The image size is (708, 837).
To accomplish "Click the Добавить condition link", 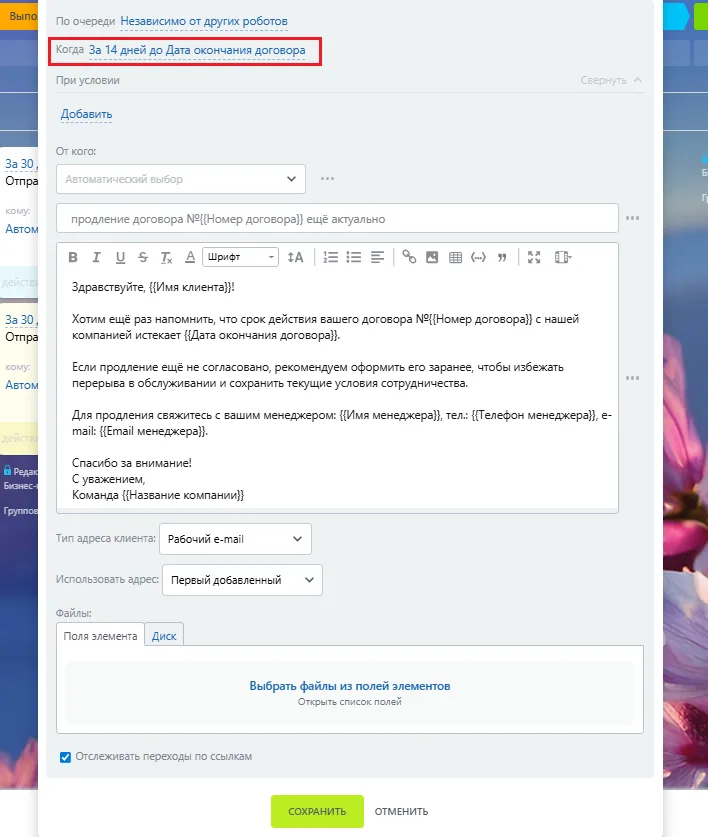I will pyautogui.click(x=86, y=114).
